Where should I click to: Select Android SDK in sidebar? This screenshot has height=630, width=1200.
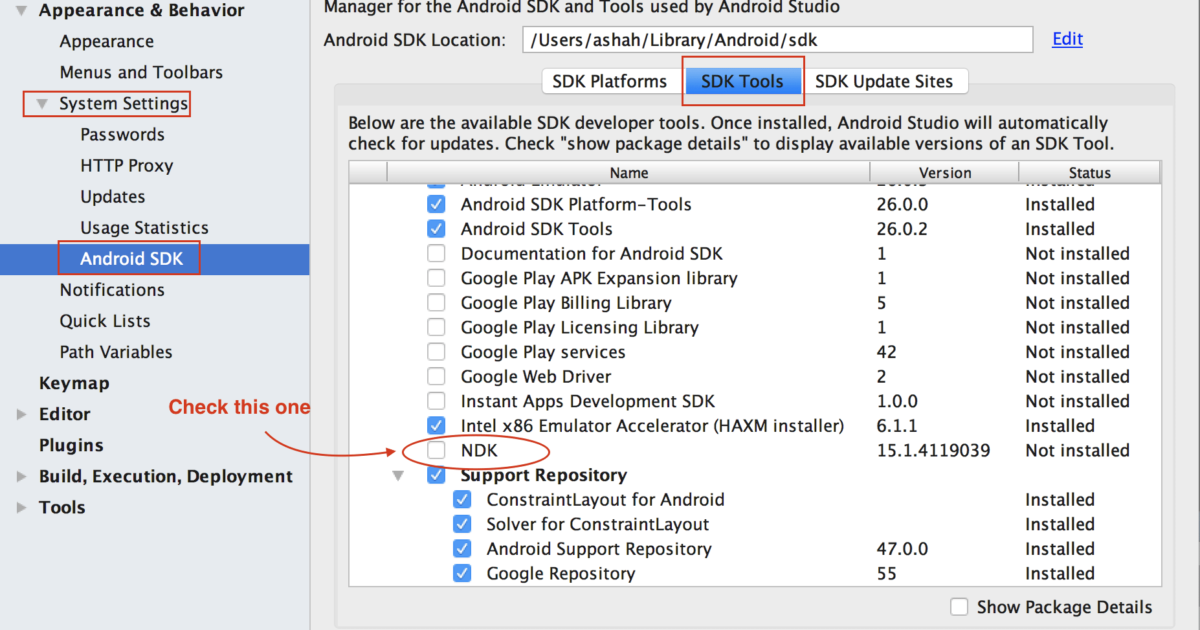click(x=131, y=259)
